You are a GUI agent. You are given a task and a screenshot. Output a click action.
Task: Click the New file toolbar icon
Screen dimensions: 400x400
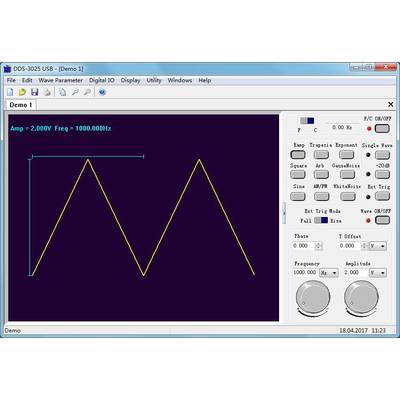10,92
